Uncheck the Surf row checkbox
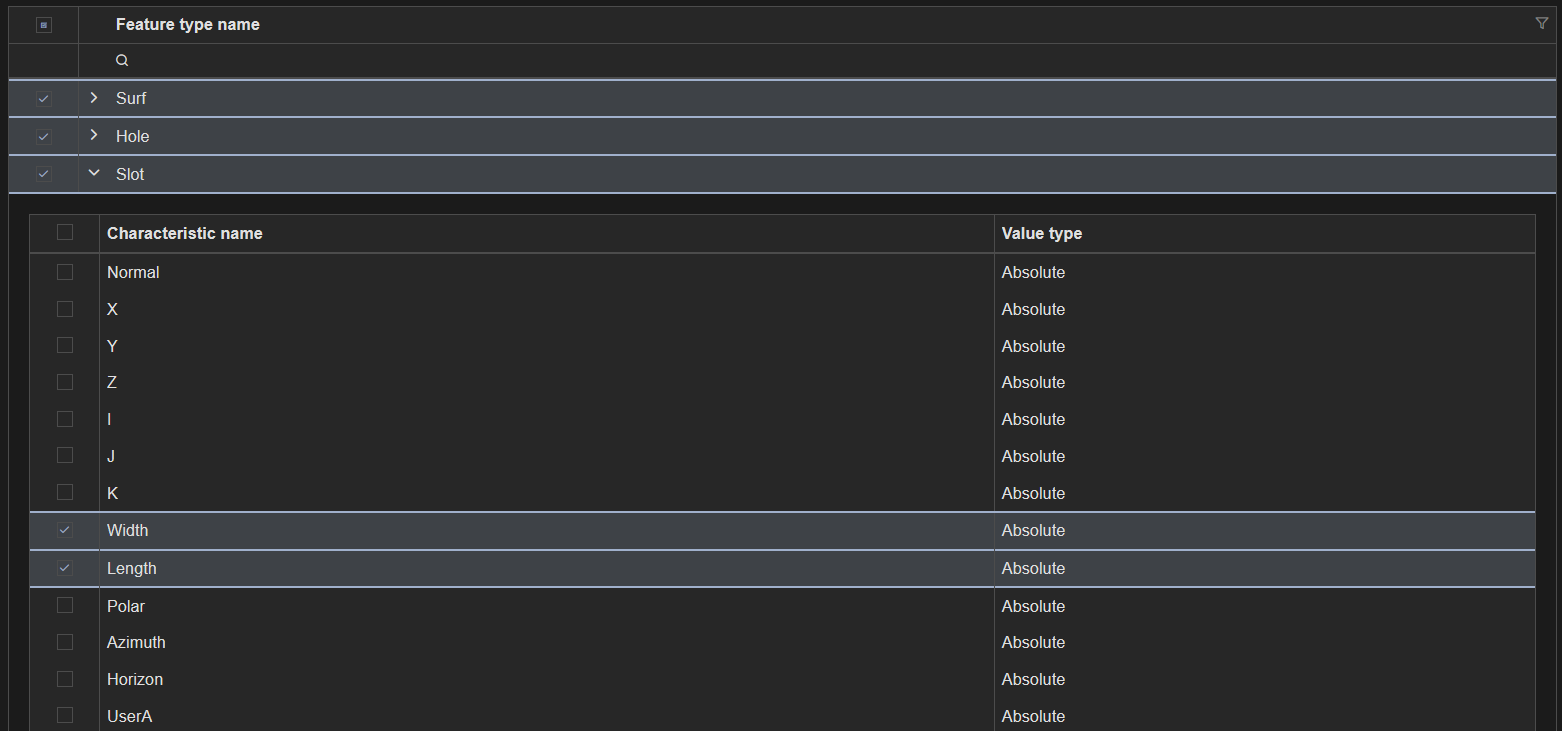Viewport: 1562px width, 731px height. point(44,99)
